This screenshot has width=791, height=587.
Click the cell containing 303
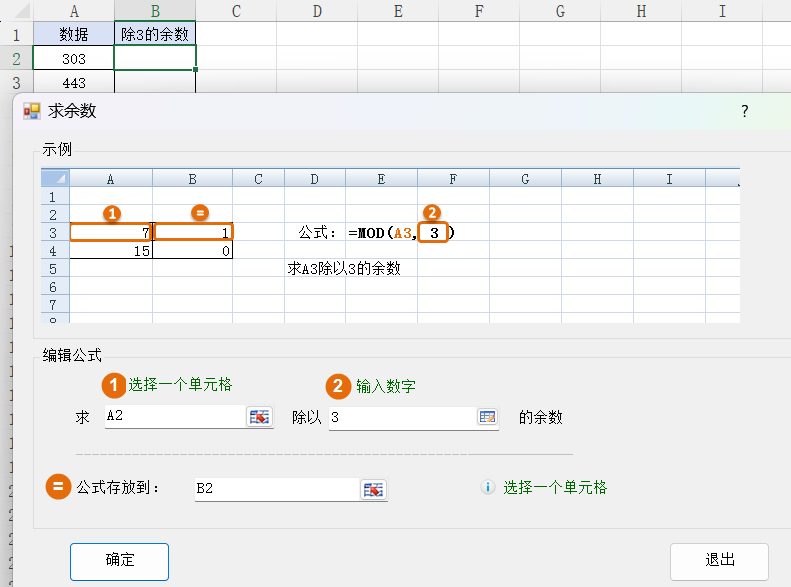[x=74, y=59]
